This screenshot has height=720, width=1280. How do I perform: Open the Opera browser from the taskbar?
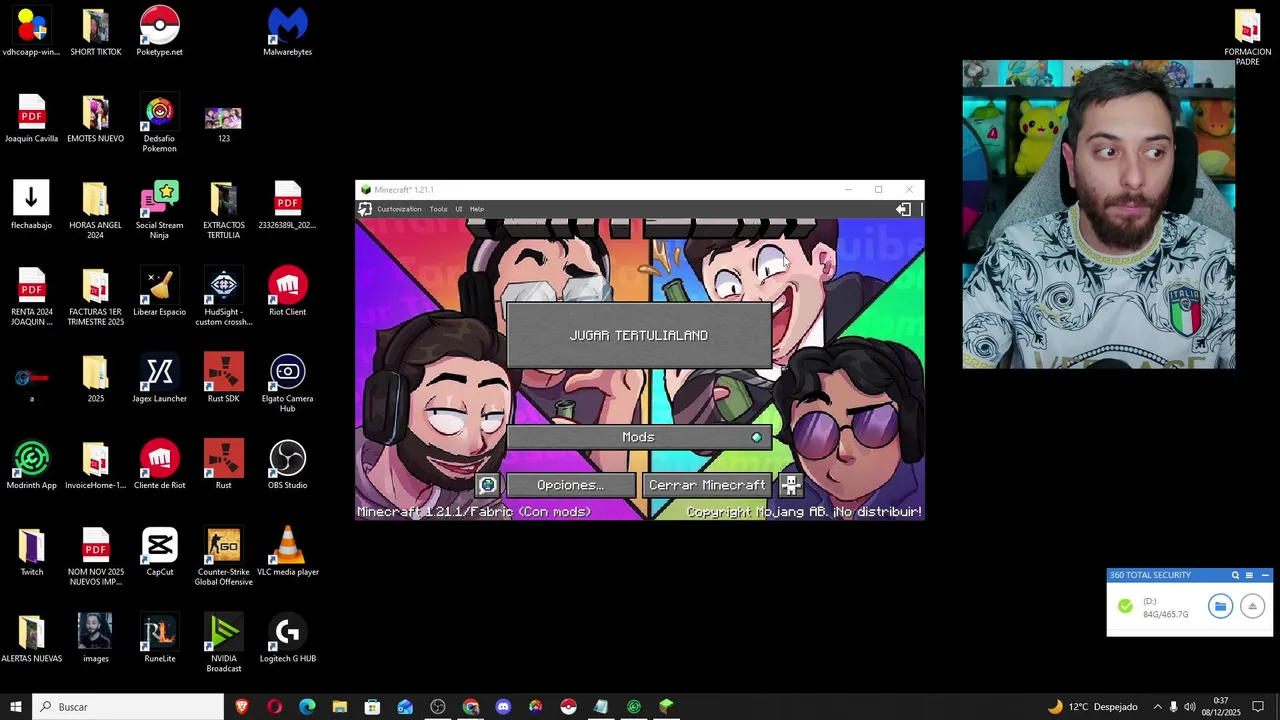[275, 707]
